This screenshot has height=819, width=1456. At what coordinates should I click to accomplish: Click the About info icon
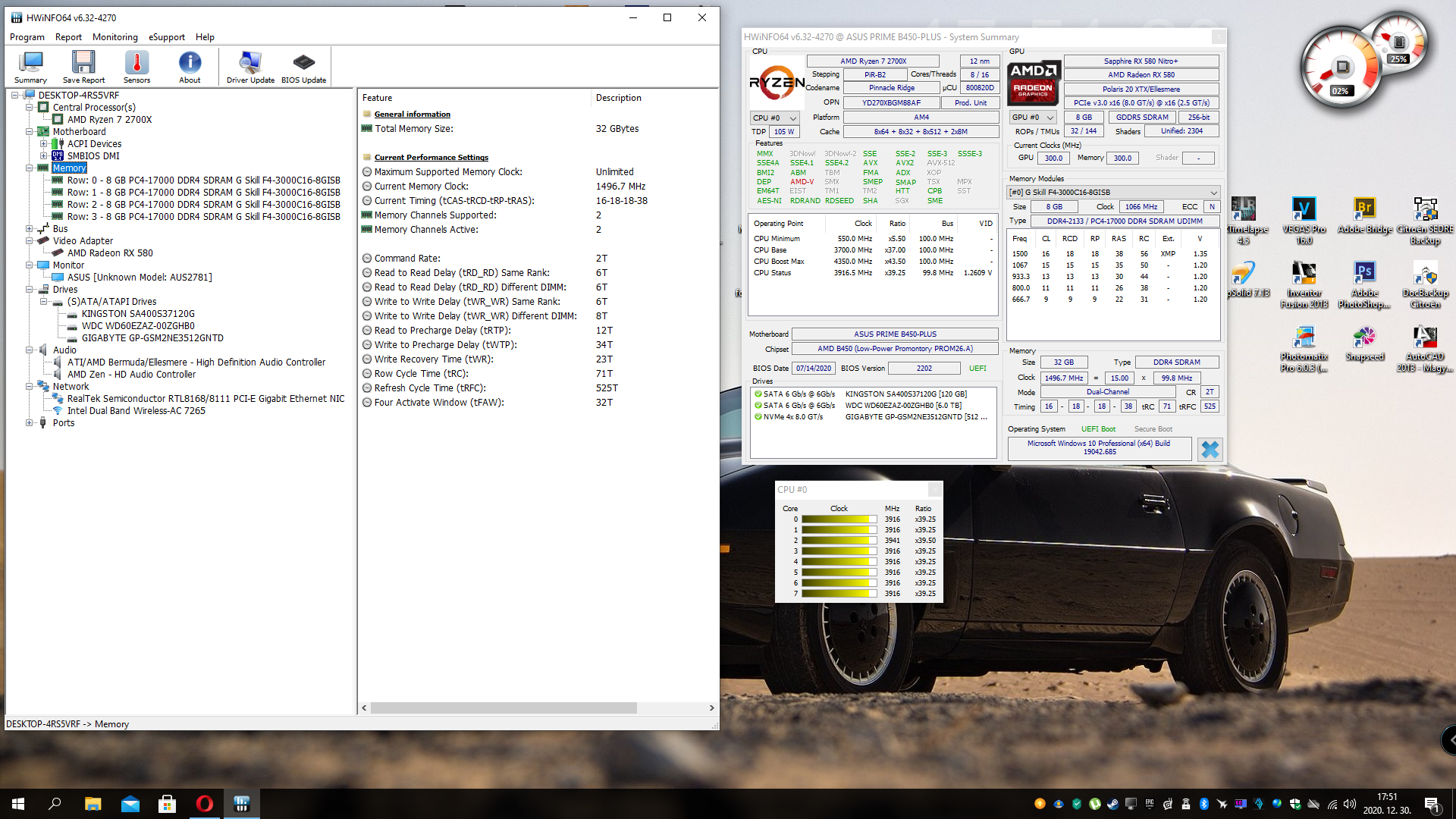(x=190, y=62)
